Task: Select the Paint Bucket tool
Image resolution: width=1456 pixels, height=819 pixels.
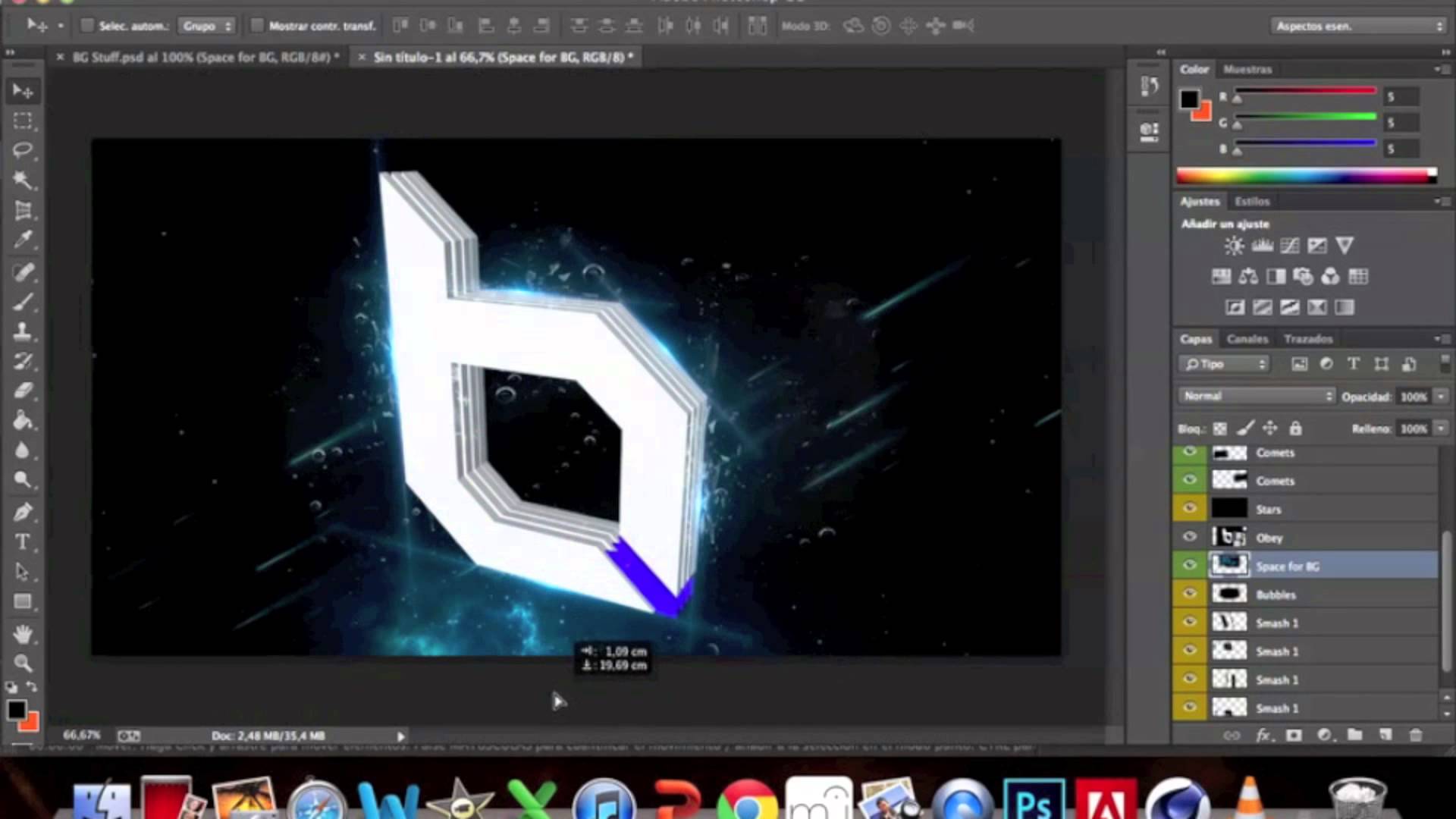Action: tap(23, 420)
